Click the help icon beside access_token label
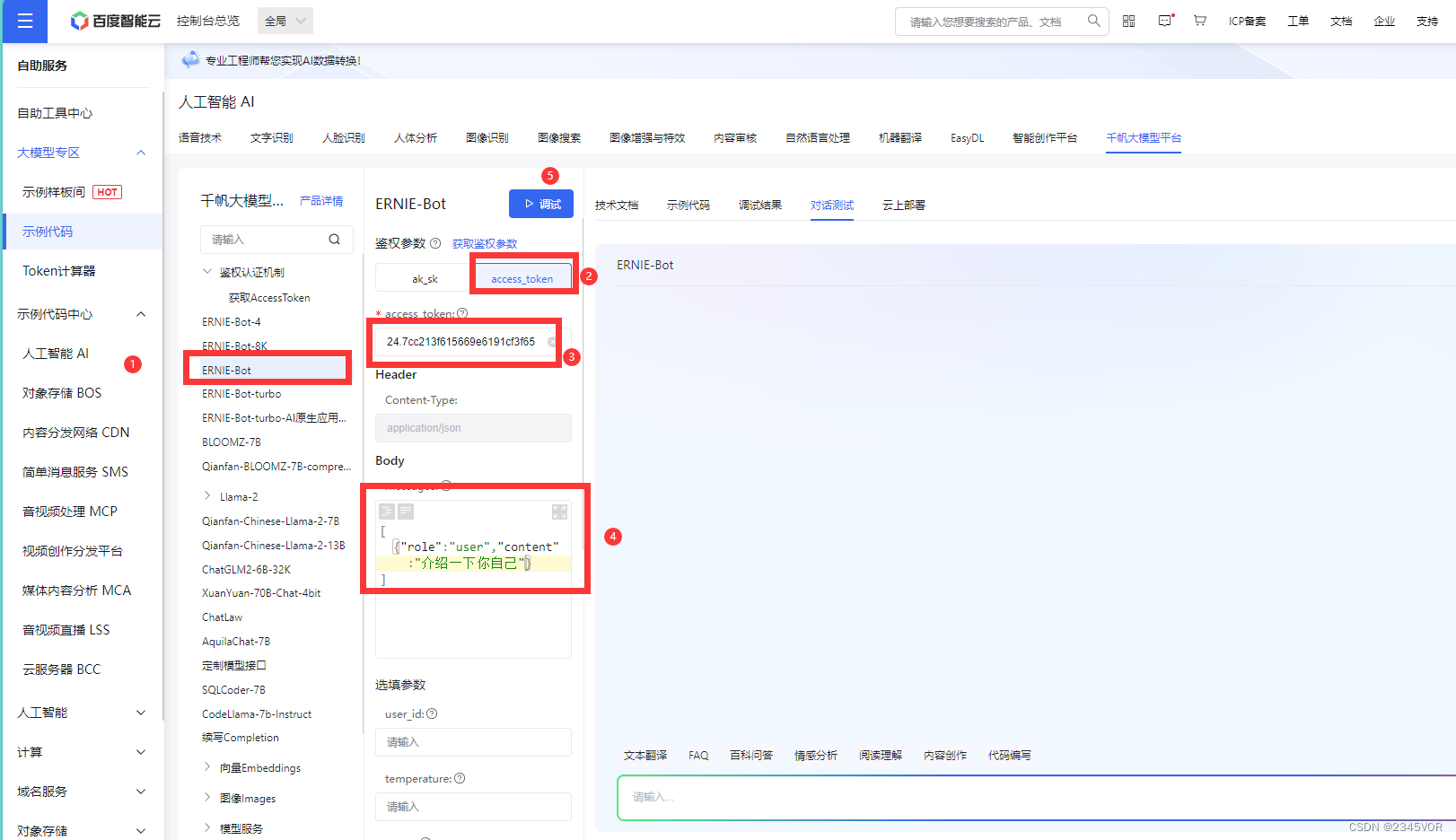 click(462, 313)
